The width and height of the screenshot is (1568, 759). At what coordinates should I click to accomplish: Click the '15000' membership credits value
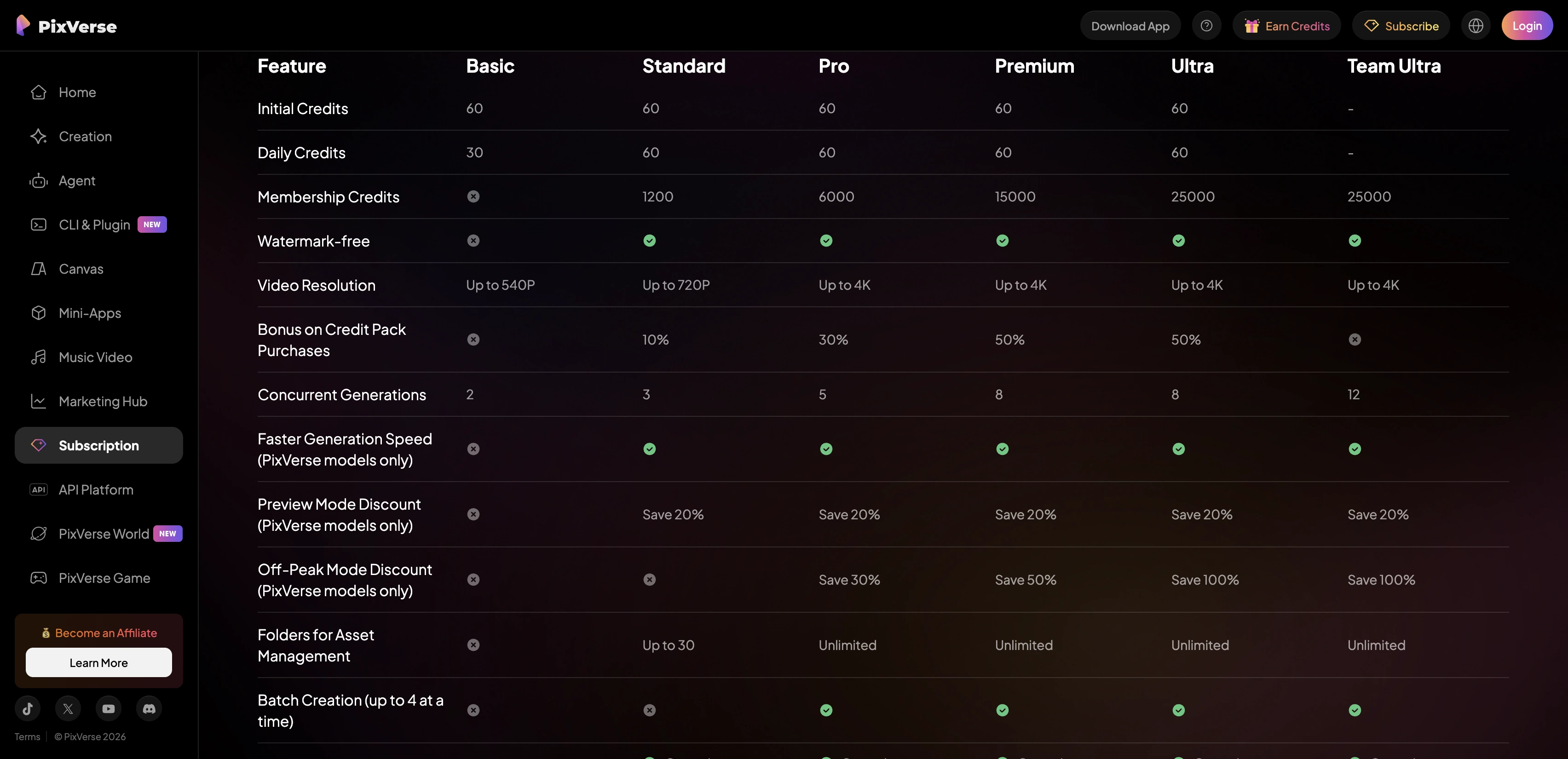pyautogui.click(x=1015, y=196)
